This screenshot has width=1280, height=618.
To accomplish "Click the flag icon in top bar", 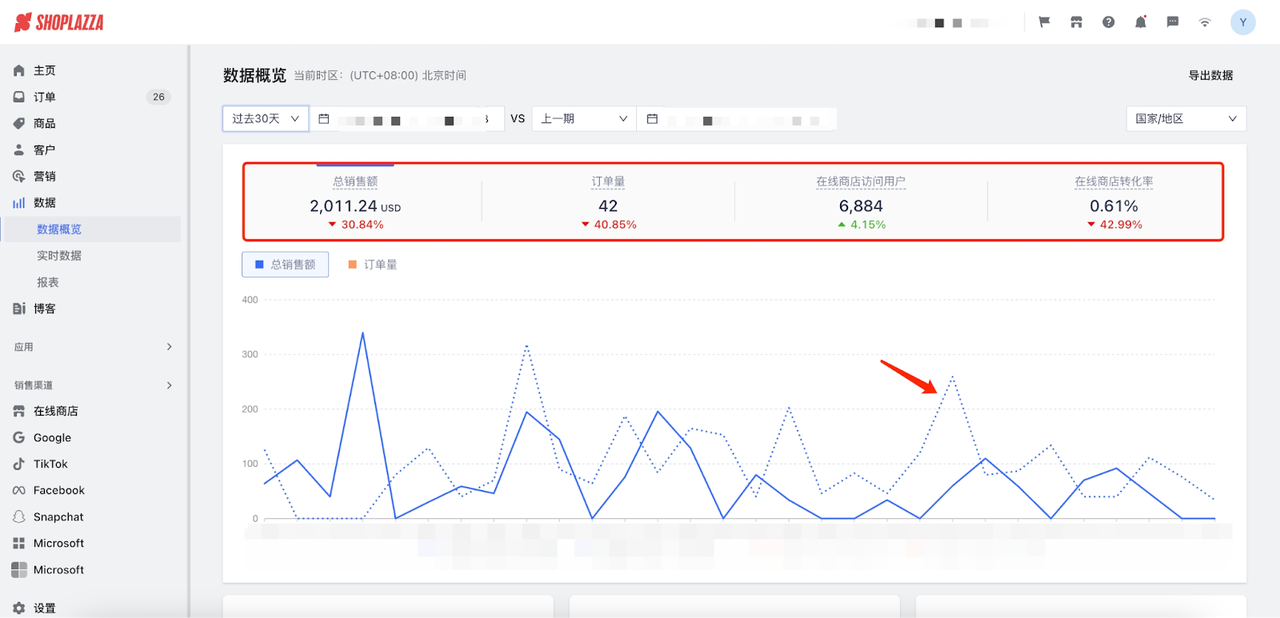I will (x=1044, y=22).
